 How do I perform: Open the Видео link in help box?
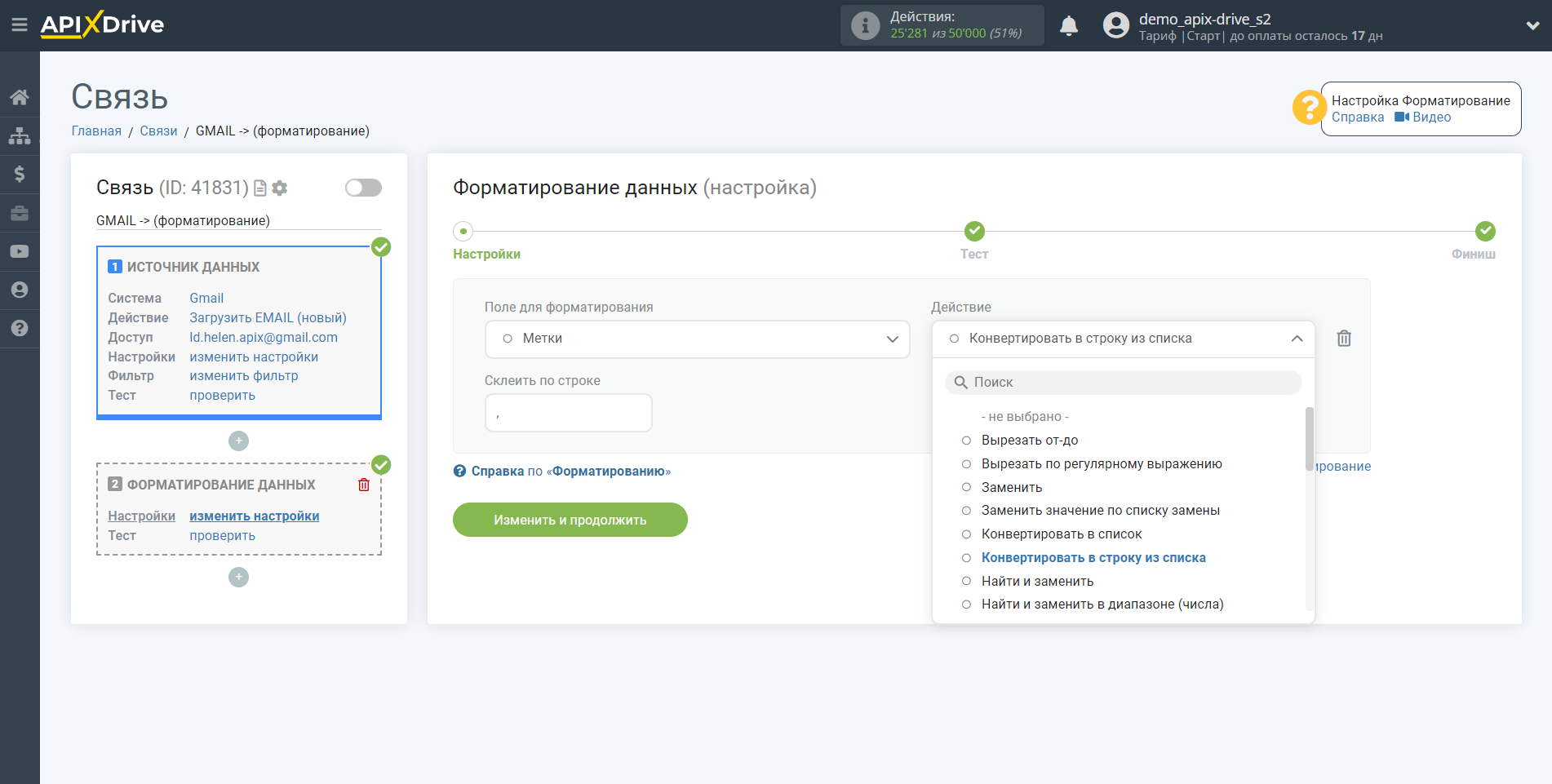tap(1432, 117)
